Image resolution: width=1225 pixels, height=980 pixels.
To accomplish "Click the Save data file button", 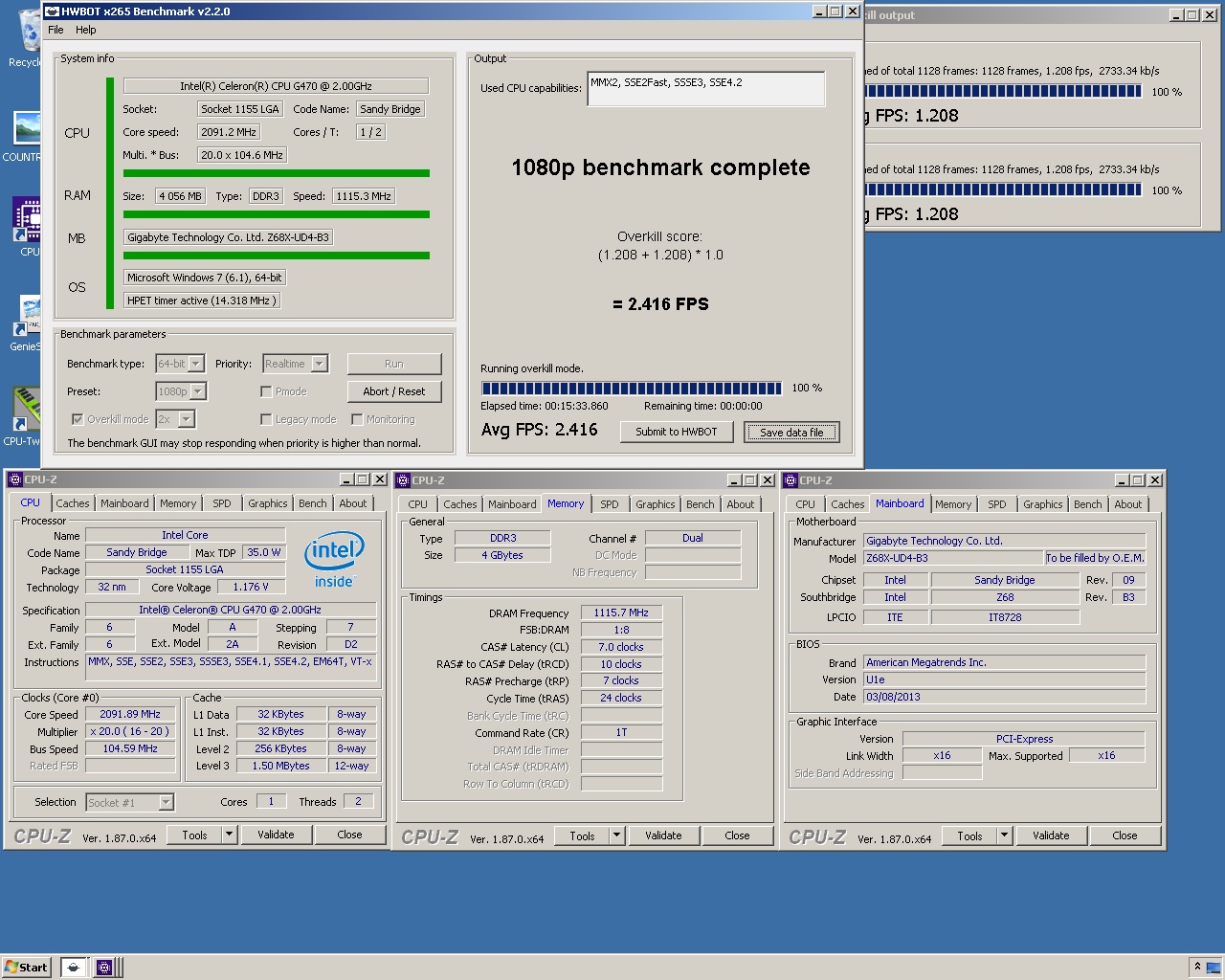I will pos(791,433).
